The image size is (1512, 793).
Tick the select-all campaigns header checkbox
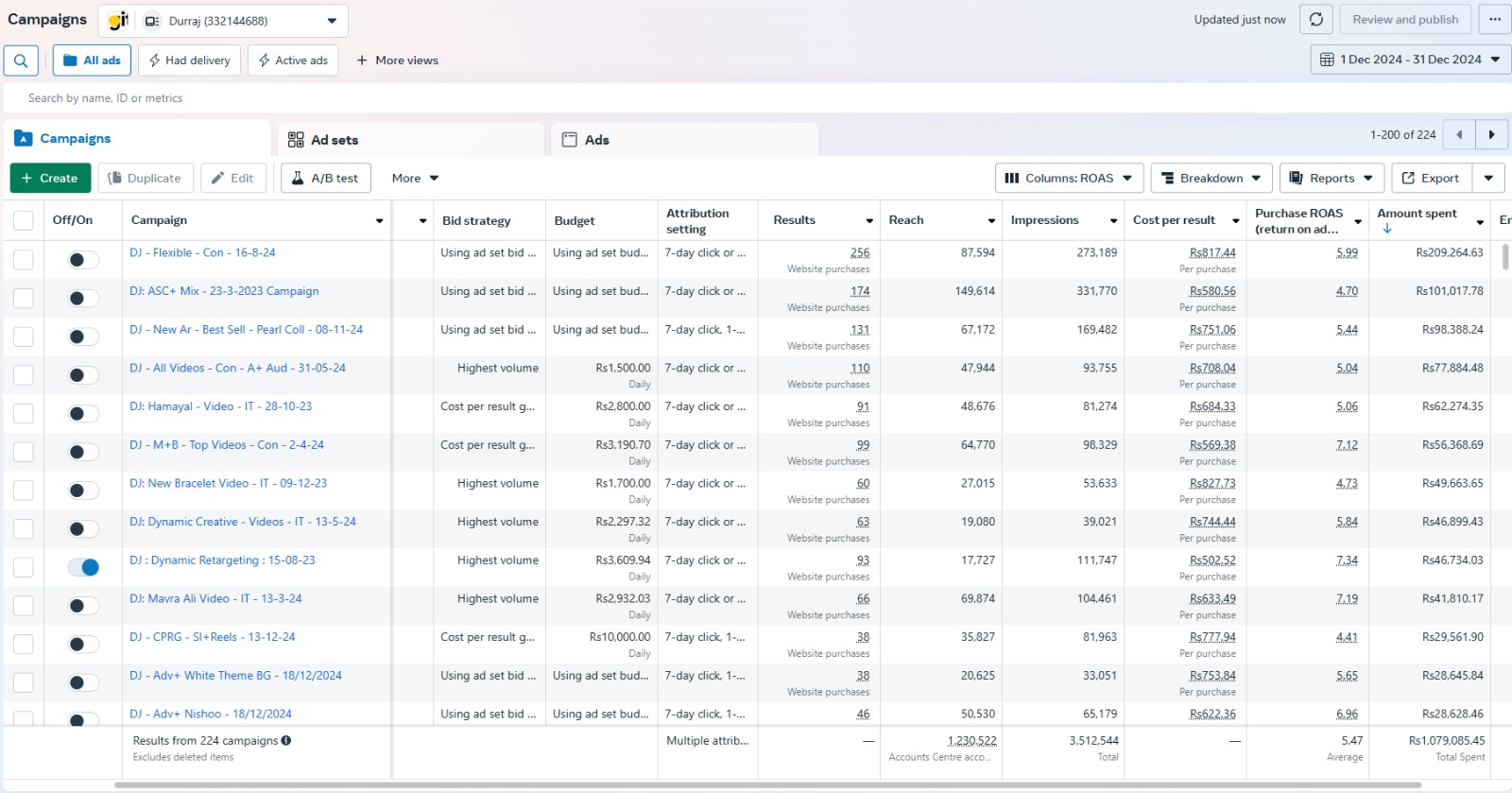[24, 220]
